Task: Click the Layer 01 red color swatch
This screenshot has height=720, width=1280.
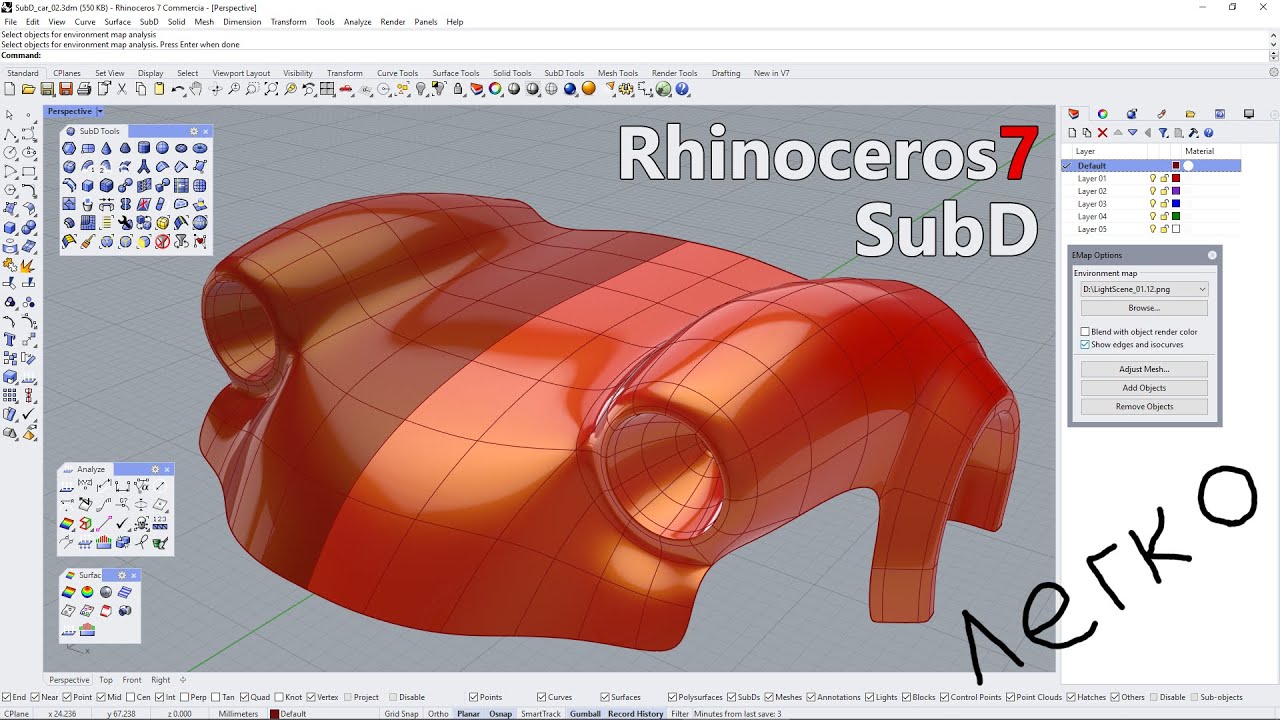Action: coord(1176,178)
